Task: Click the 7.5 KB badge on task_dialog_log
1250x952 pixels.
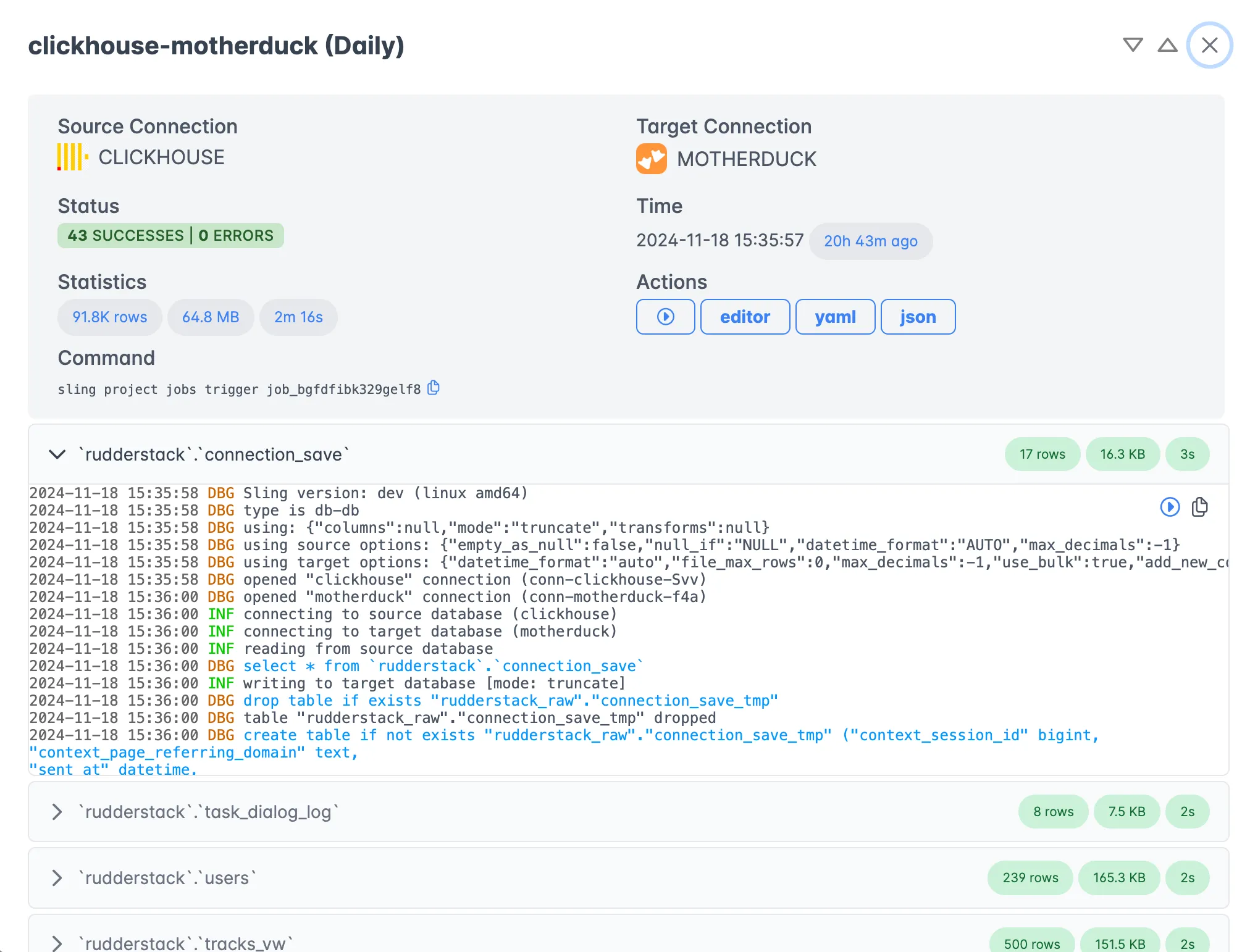Action: pyautogui.click(x=1126, y=812)
